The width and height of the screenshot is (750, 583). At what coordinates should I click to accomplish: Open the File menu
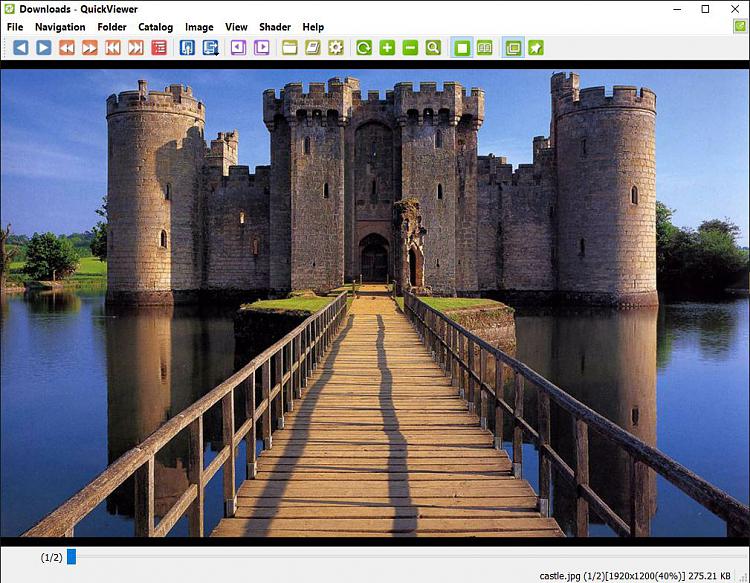(15, 27)
